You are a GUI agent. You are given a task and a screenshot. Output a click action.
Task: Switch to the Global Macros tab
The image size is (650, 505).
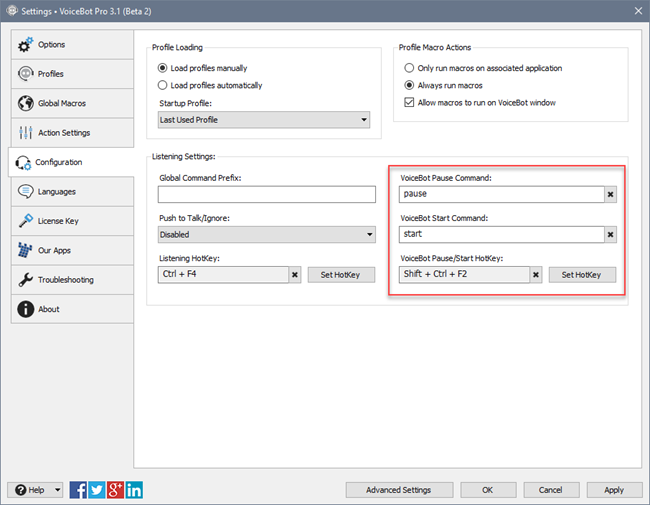tap(72, 103)
